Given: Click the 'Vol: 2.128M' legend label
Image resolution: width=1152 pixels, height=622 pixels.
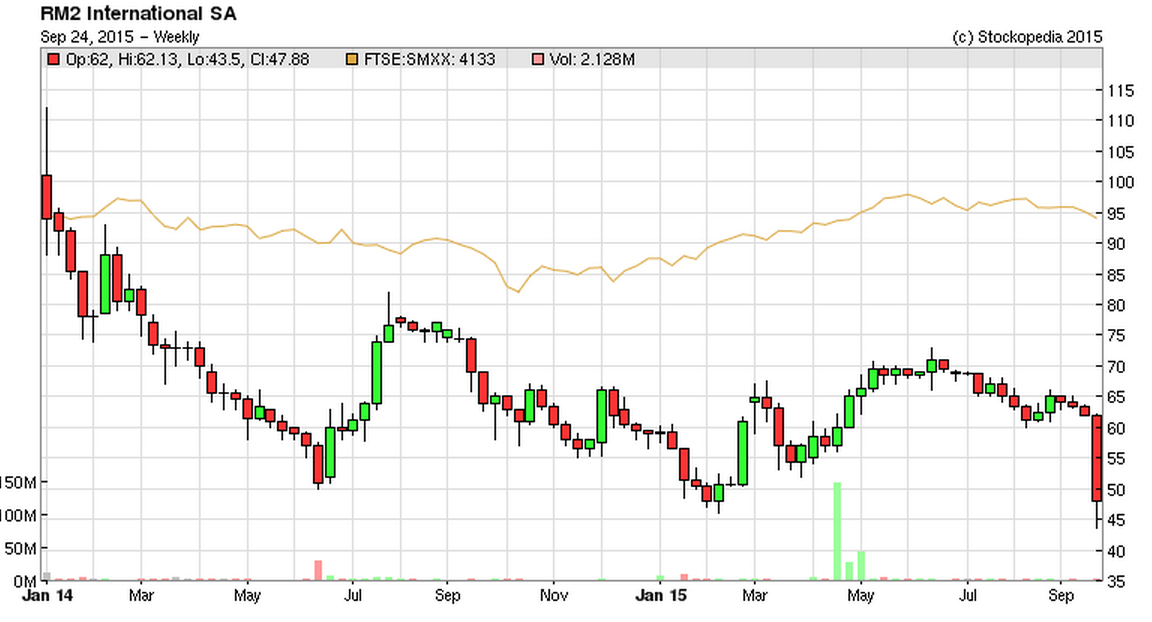Looking at the screenshot, I should click(x=592, y=59).
